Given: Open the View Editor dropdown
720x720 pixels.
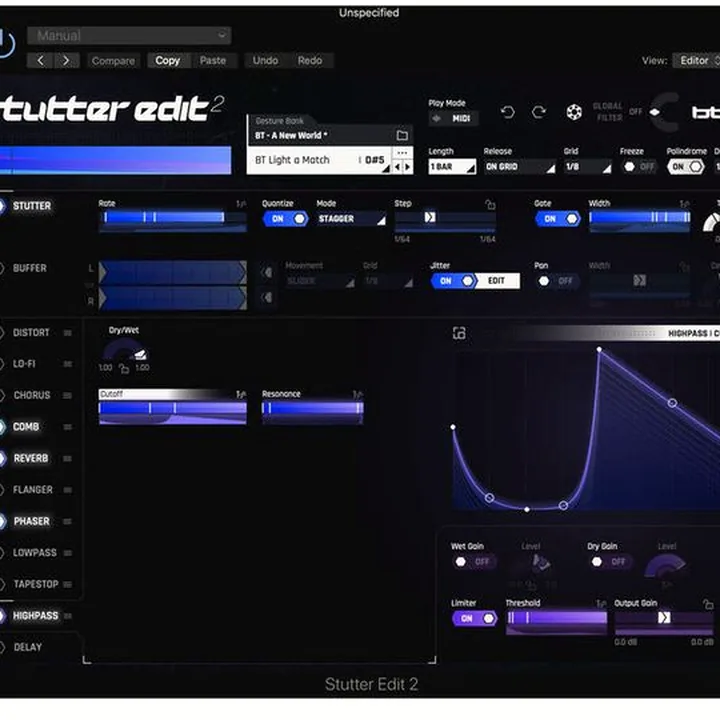Looking at the screenshot, I should tap(696, 60).
